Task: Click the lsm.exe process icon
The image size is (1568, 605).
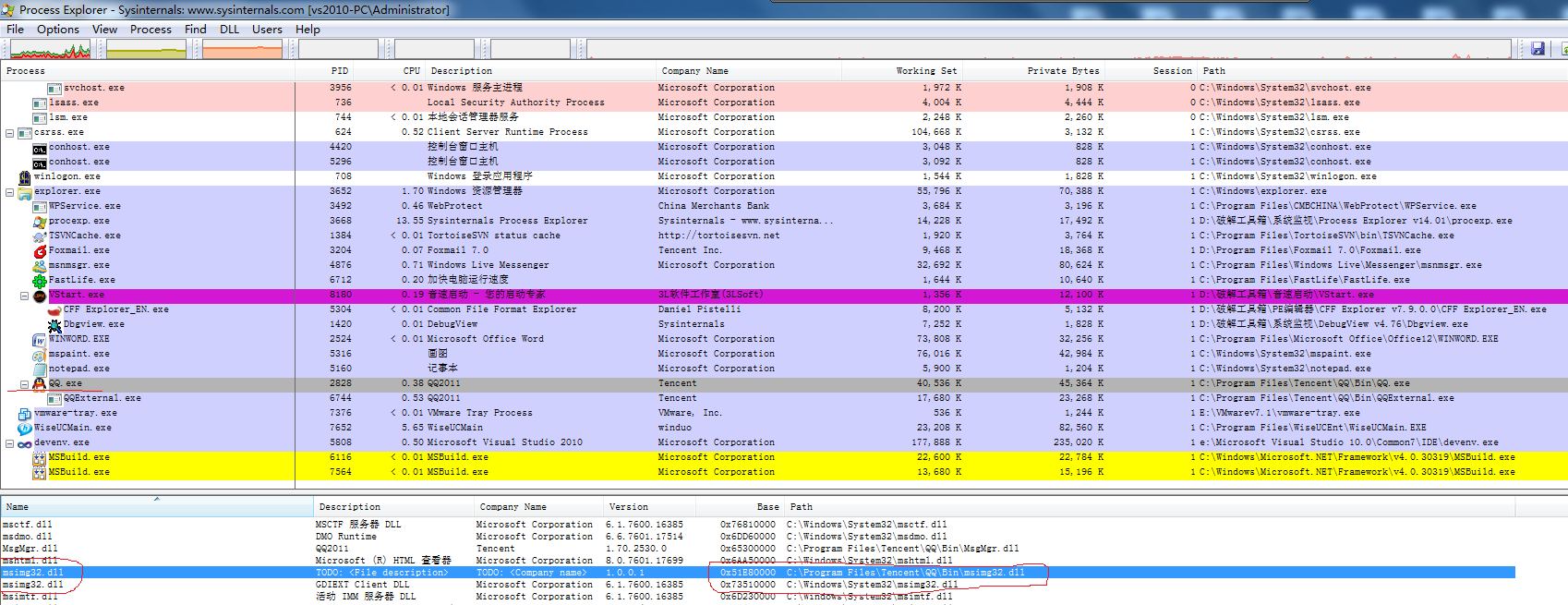Action: [x=40, y=118]
